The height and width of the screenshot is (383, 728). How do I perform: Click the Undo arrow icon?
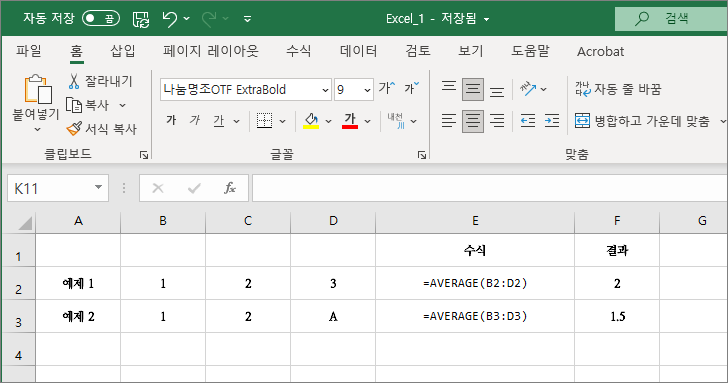pyautogui.click(x=169, y=19)
